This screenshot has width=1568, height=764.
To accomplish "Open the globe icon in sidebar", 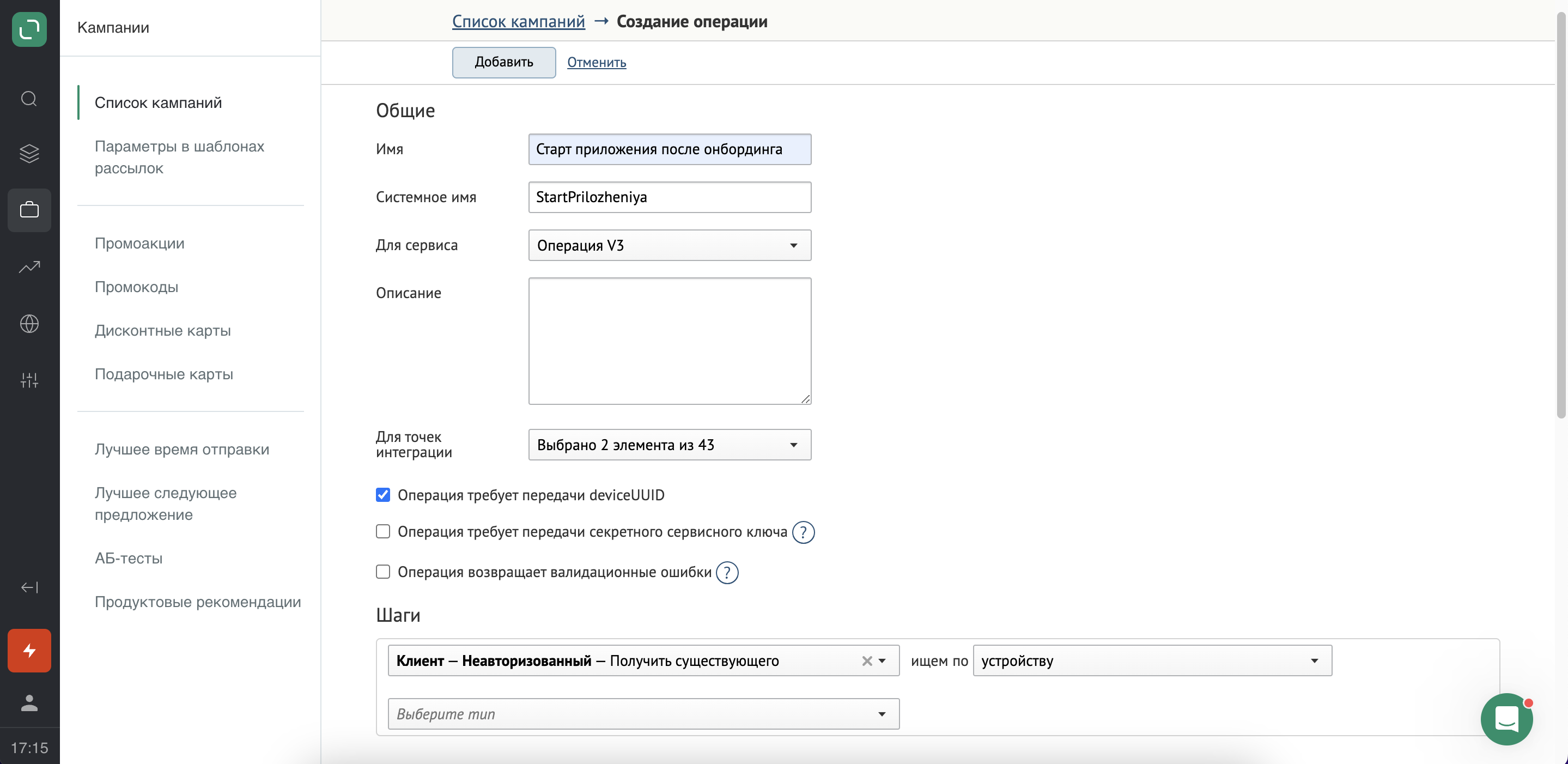I will (29, 323).
